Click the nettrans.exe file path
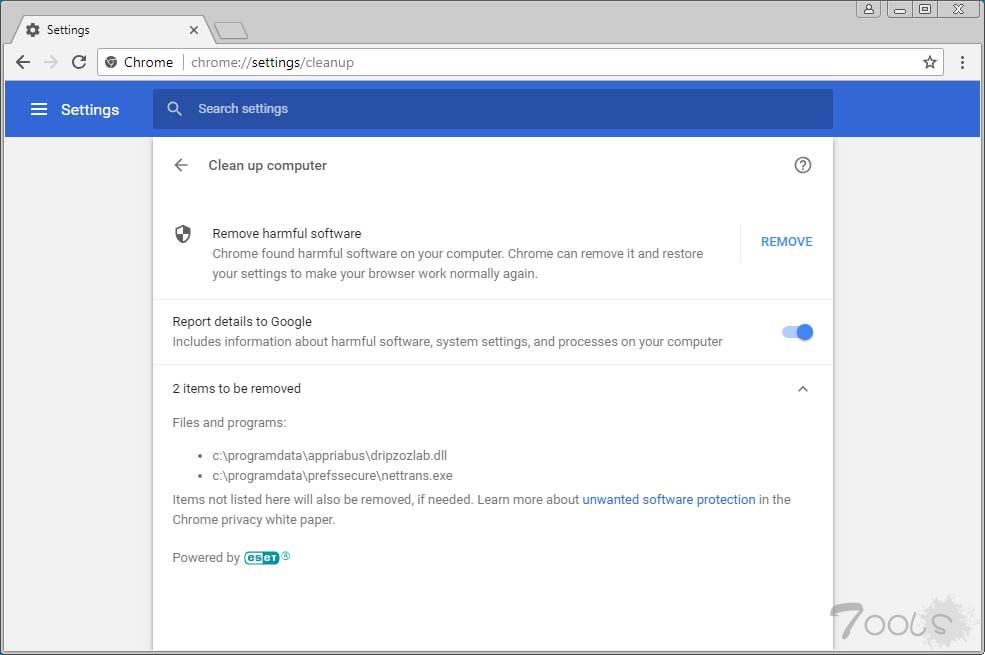This screenshot has width=985, height=655. tap(332, 476)
